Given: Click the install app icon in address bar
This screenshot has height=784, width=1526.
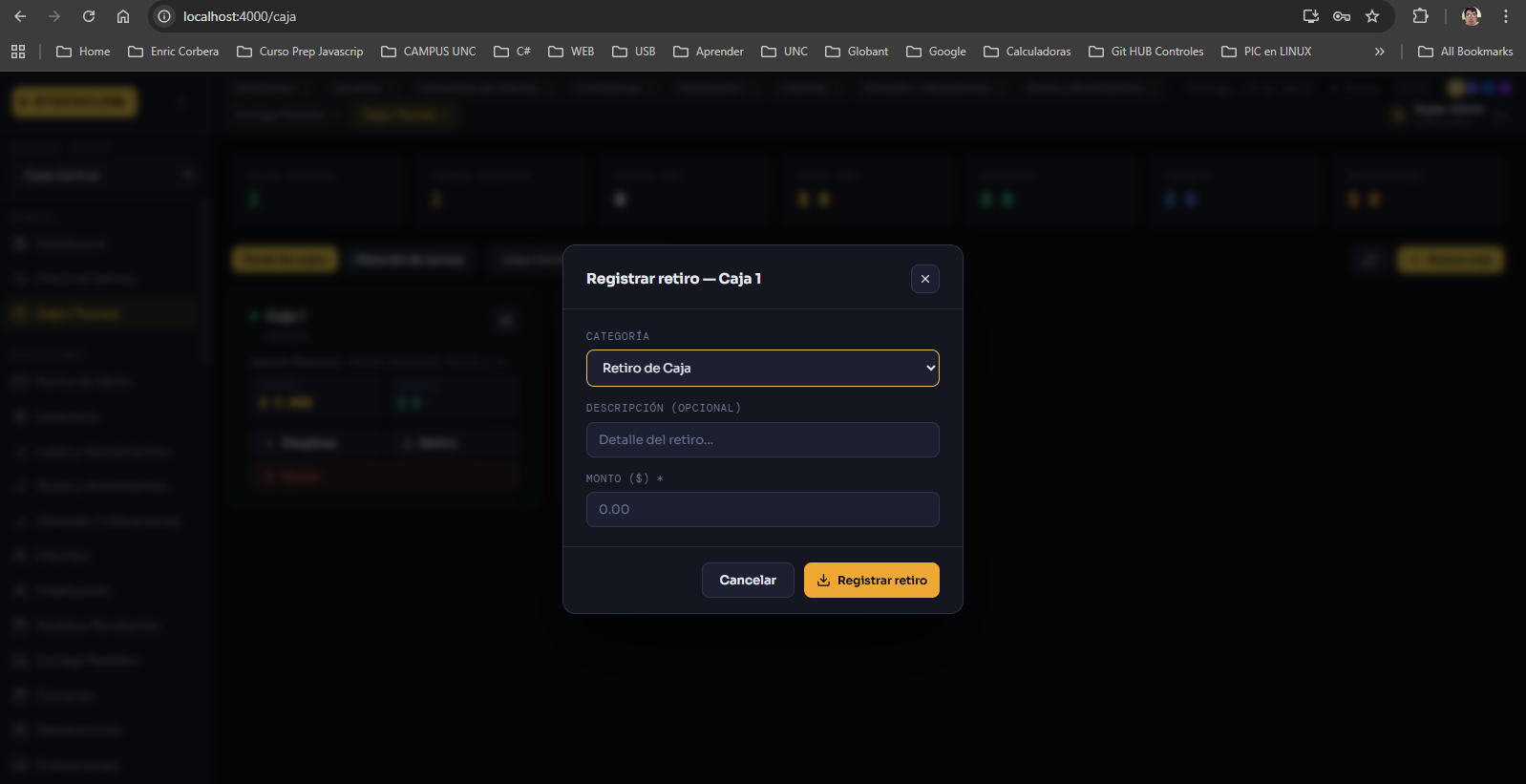Looking at the screenshot, I should coord(1311,16).
